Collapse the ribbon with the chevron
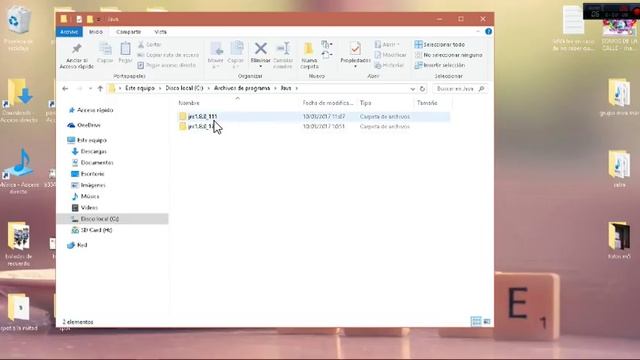Image resolution: width=640 pixels, height=360 pixels. click(x=478, y=31)
